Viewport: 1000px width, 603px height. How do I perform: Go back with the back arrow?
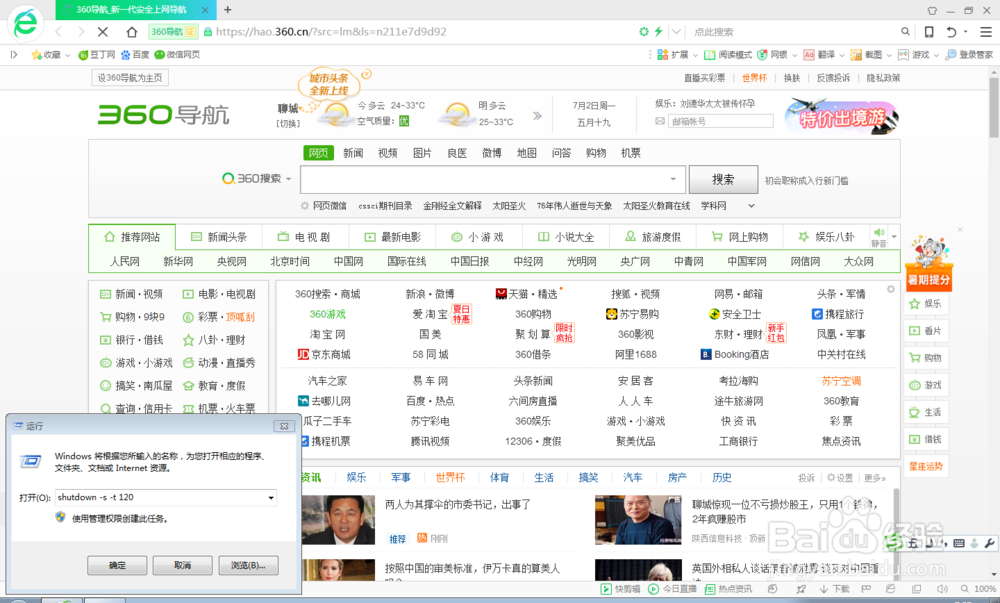(59, 32)
